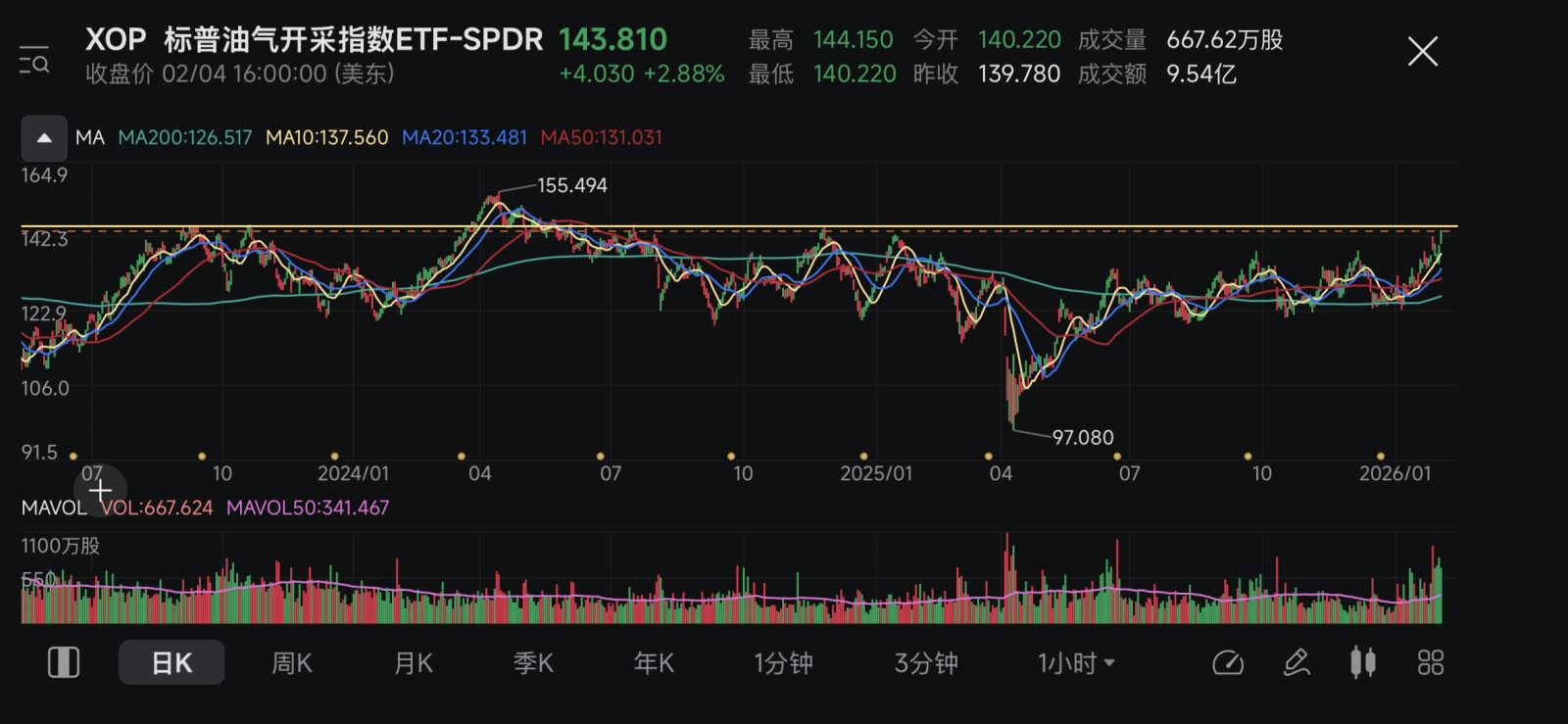Activate the drawing pencil tool
This screenshot has width=1568, height=724.
(1297, 663)
